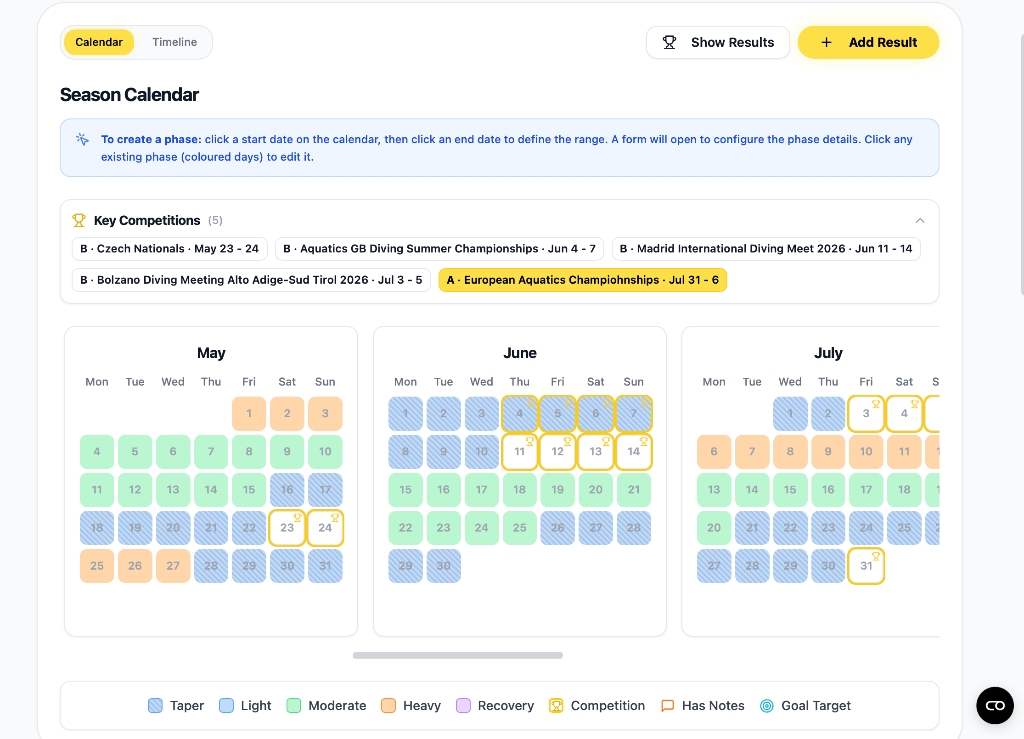Select June 4 competition day
The width and height of the screenshot is (1024, 739).
point(520,413)
